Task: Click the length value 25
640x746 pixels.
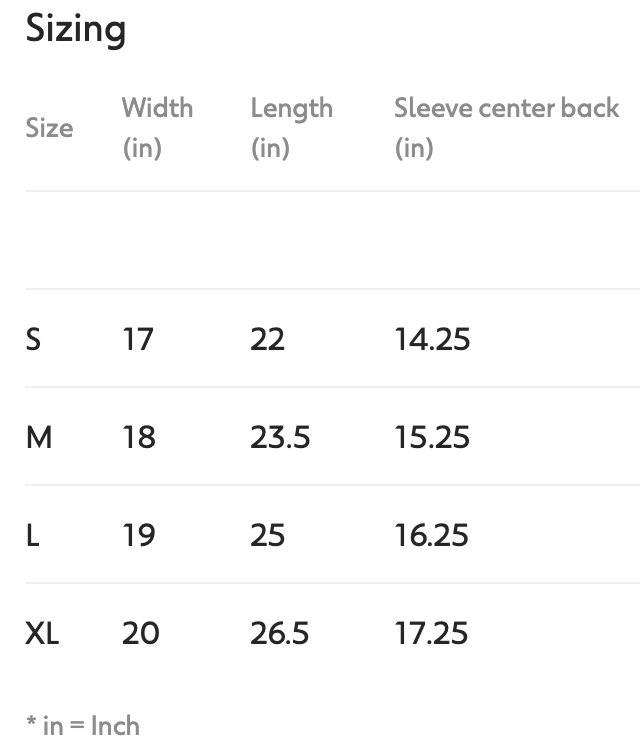Action: [267, 536]
